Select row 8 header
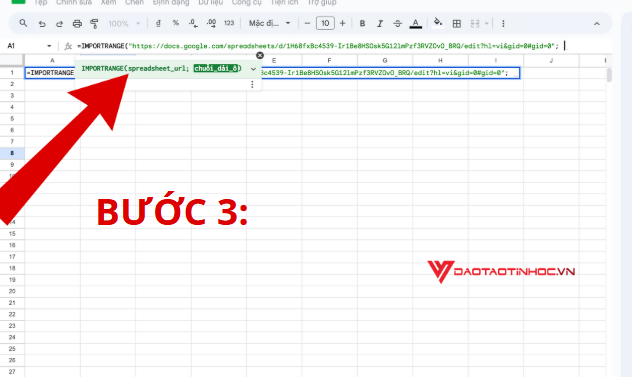This screenshot has height=377, width=632. tap(12, 153)
